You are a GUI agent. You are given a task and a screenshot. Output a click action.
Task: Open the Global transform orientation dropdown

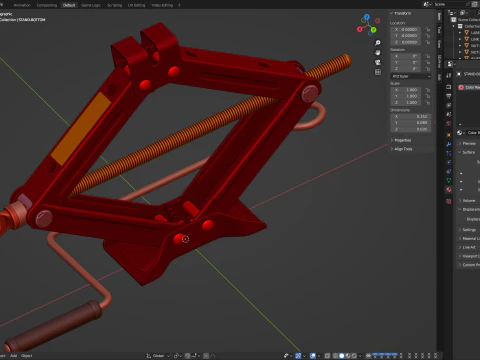click(x=158, y=356)
